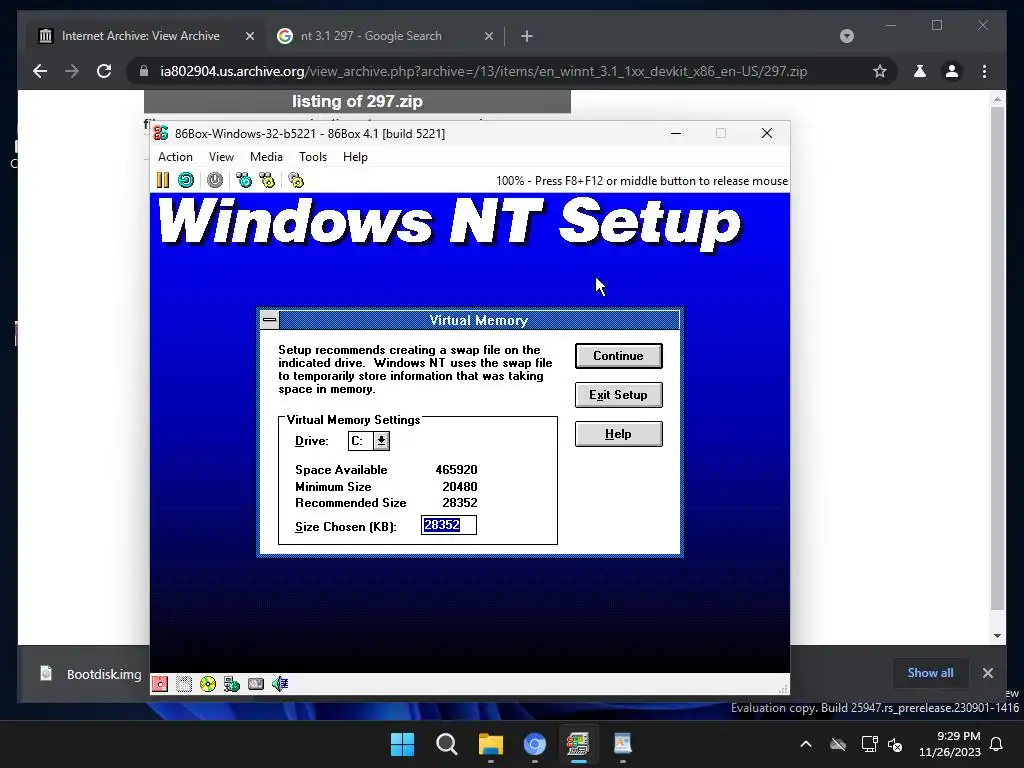Click the browser back arrow
This screenshot has height=768, width=1024.
pyautogui.click(x=40, y=71)
